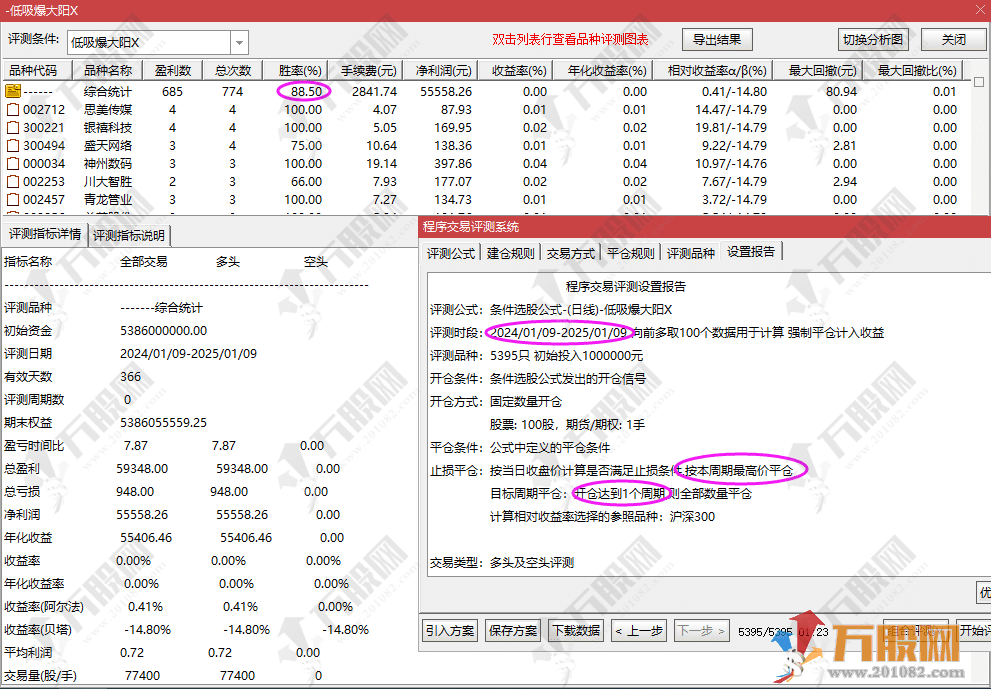Screen dimensions: 991x689
Task: Select the 川大智胜 row name
Action: click(107, 181)
